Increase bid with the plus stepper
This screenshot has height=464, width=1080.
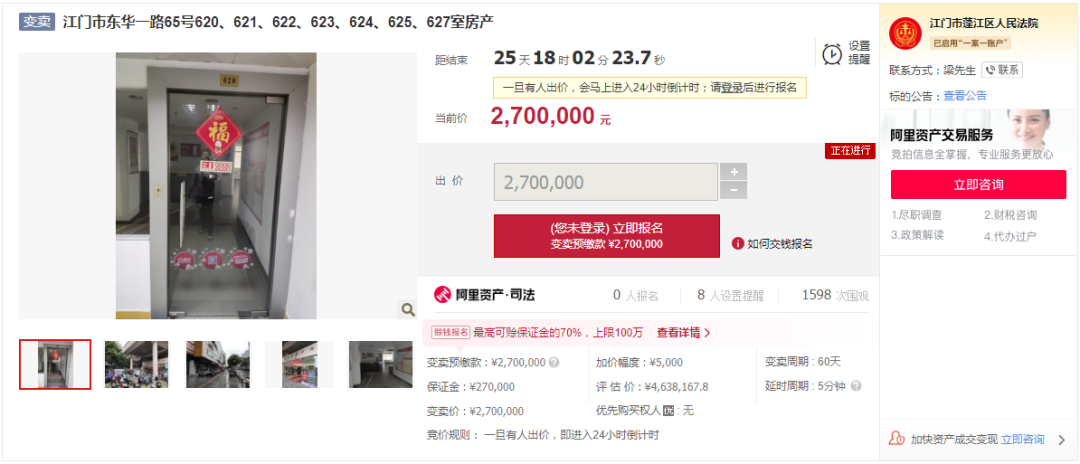point(734,171)
